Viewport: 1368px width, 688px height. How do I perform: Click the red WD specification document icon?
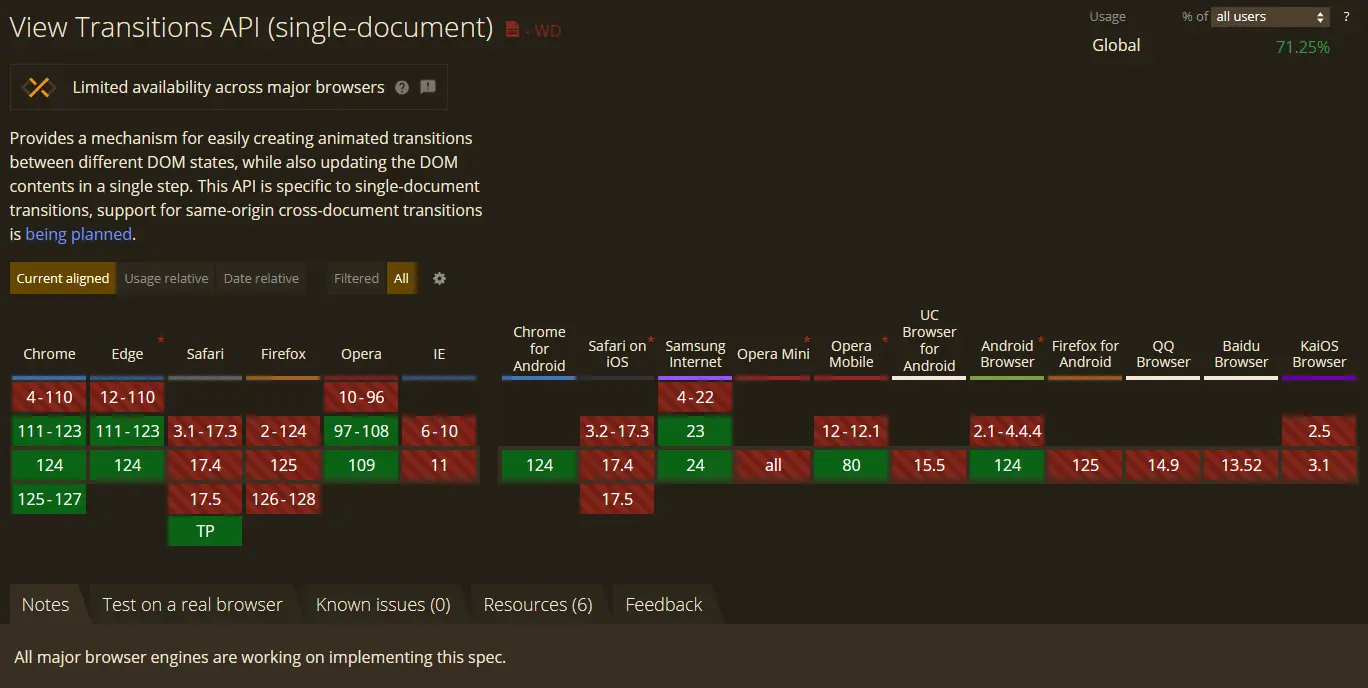pos(513,30)
